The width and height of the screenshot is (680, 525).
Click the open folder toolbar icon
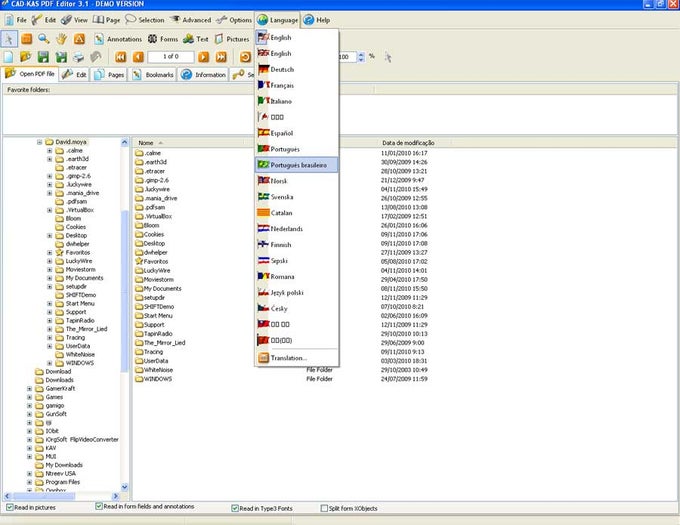coord(26,57)
